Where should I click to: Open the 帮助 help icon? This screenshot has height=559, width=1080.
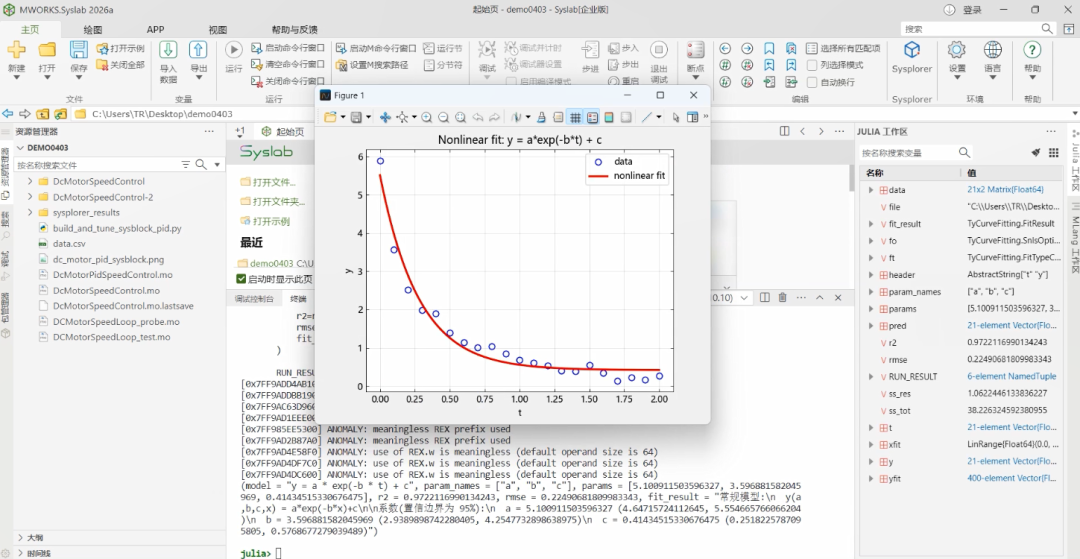(x=1032, y=50)
